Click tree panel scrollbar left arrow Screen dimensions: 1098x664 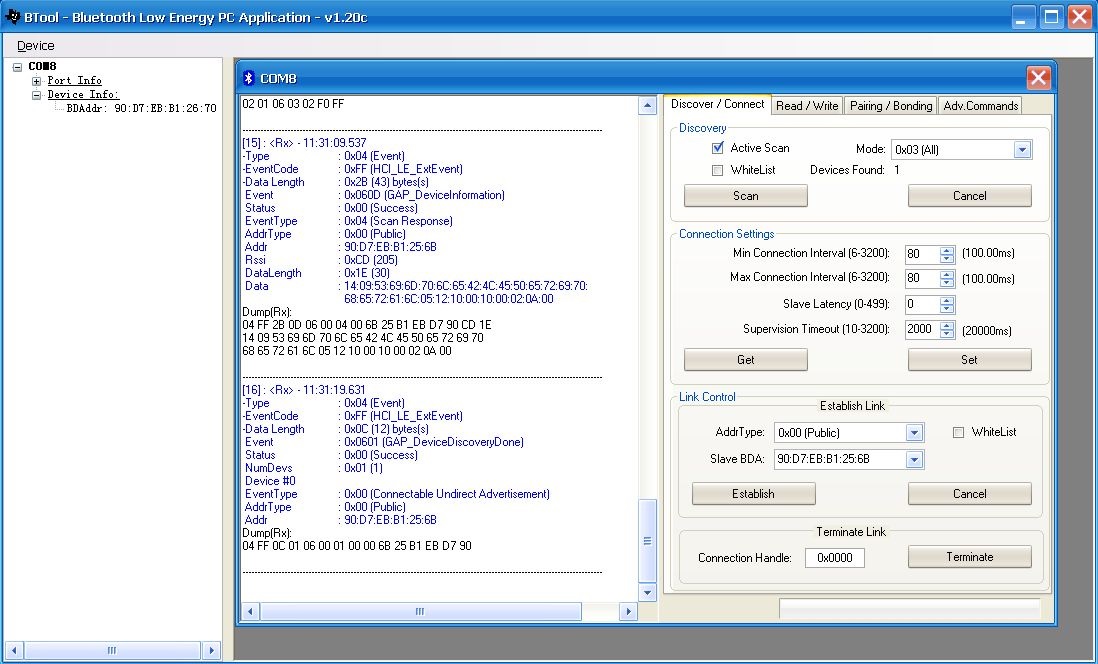tap(13, 651)
